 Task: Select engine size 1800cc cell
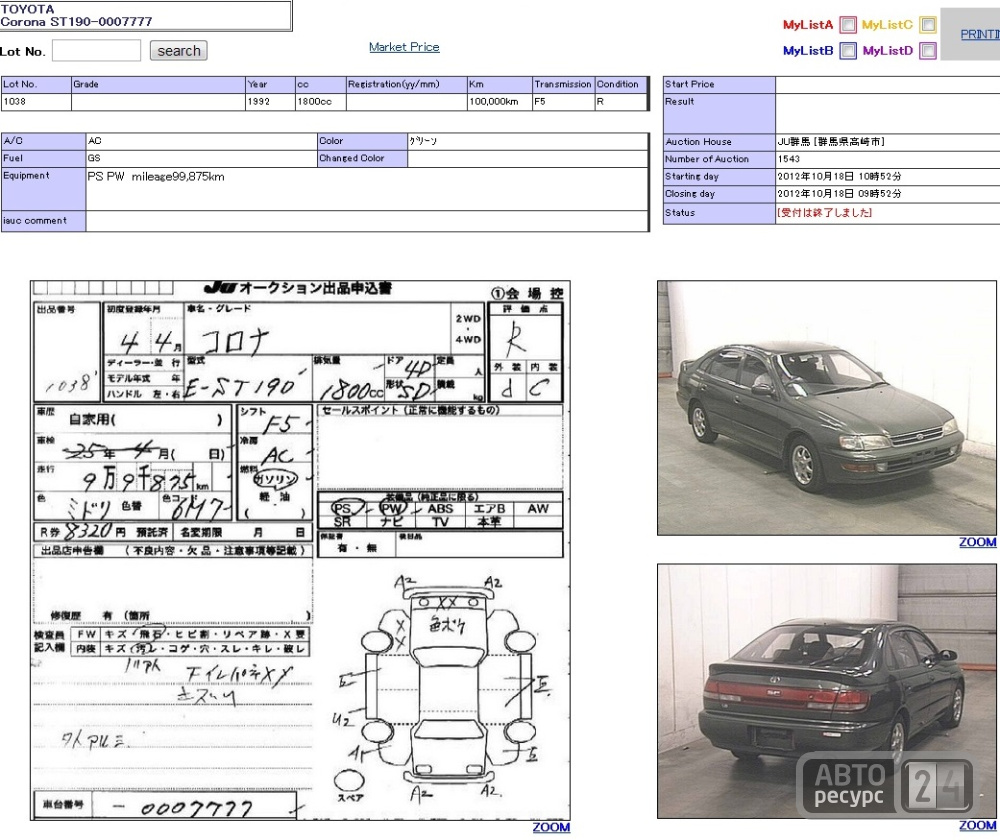click(x=320, y=102)
